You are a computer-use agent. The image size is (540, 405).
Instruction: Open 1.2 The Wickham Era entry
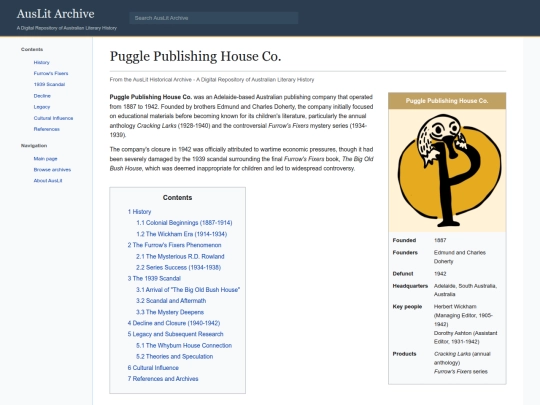point(181,234)
